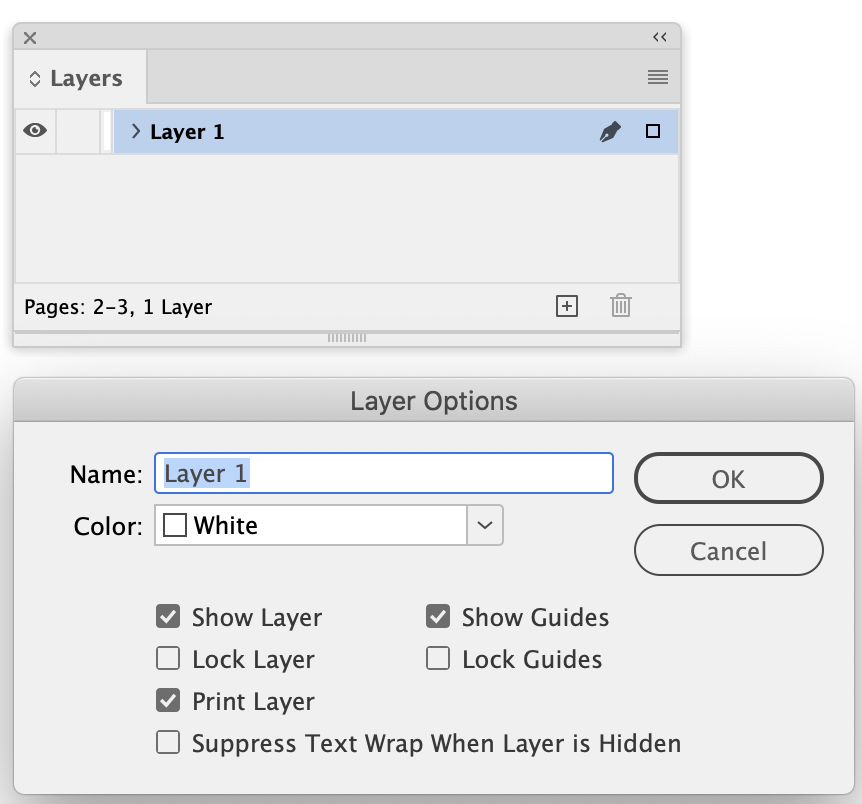
Task: Create a new layer
Action: [567, 306]
